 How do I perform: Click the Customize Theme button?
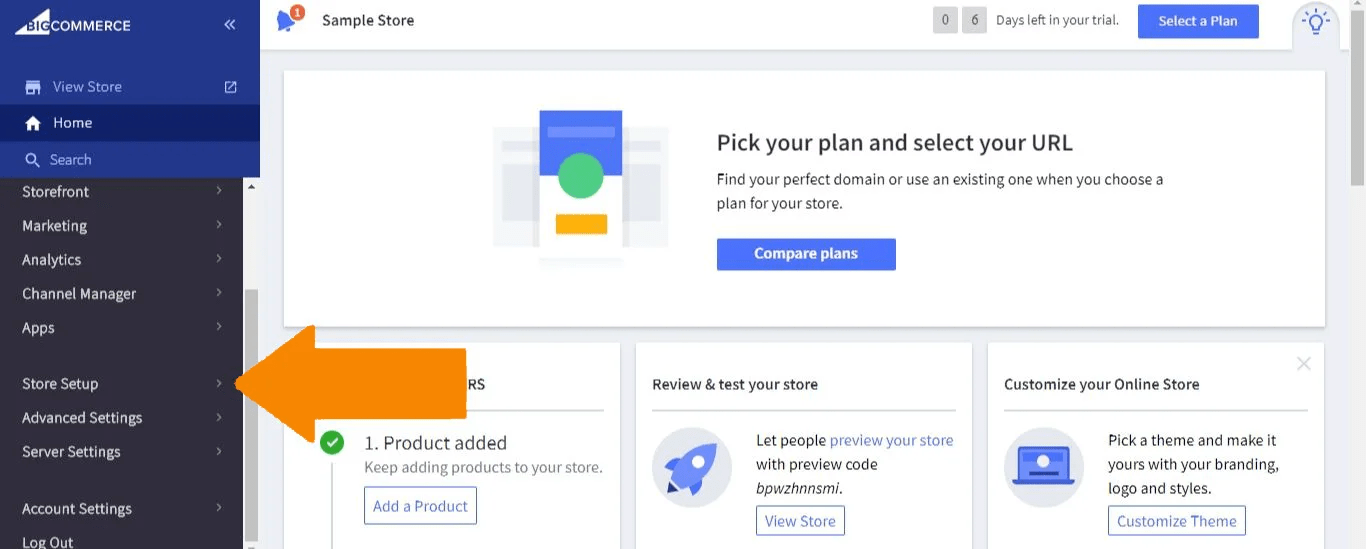pos(1176,521)
